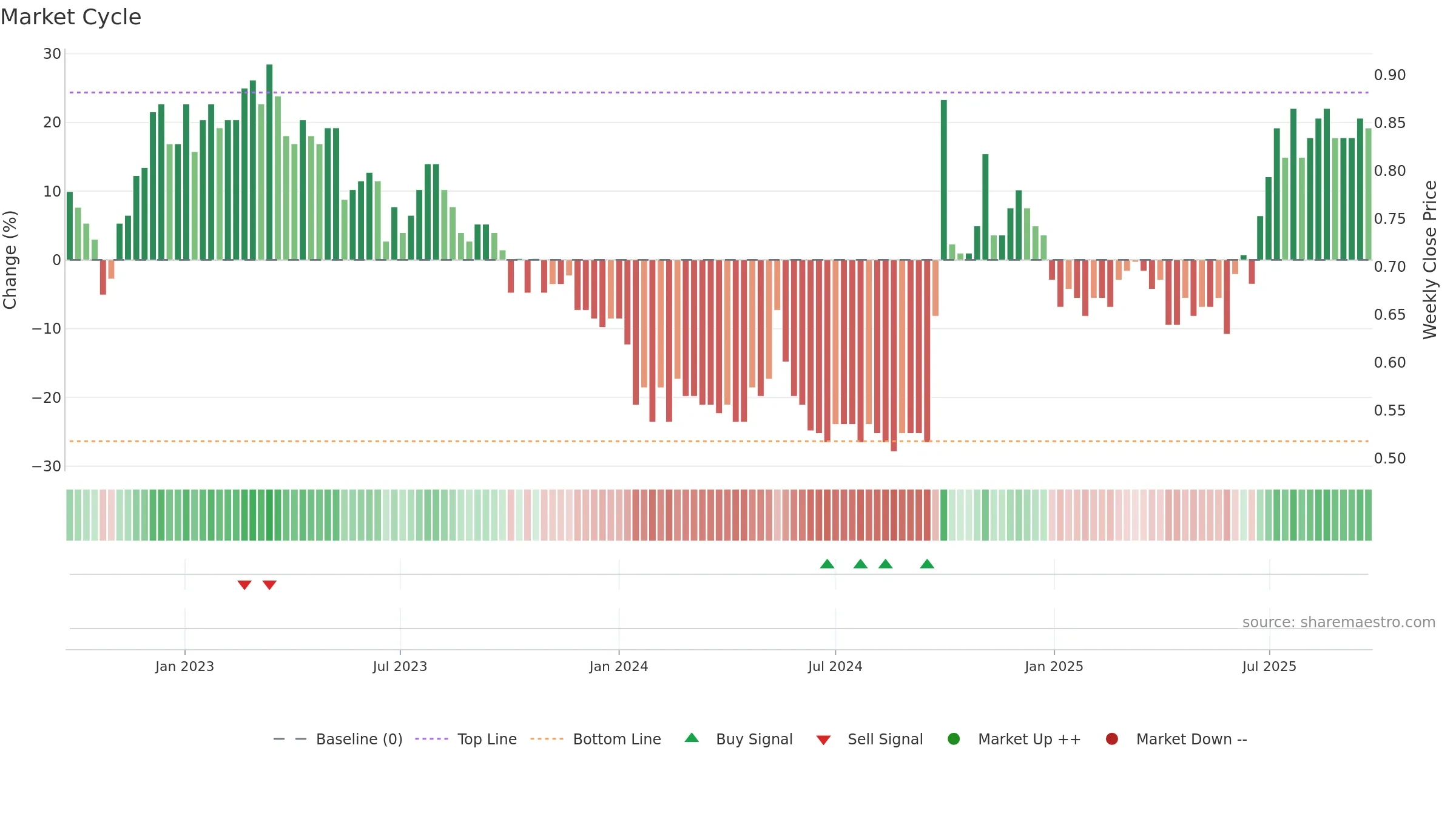Viewport: 1456px width, 819px height.
Task: Toggle the Baseline (0) legend entry
Action: click(338, 739)
